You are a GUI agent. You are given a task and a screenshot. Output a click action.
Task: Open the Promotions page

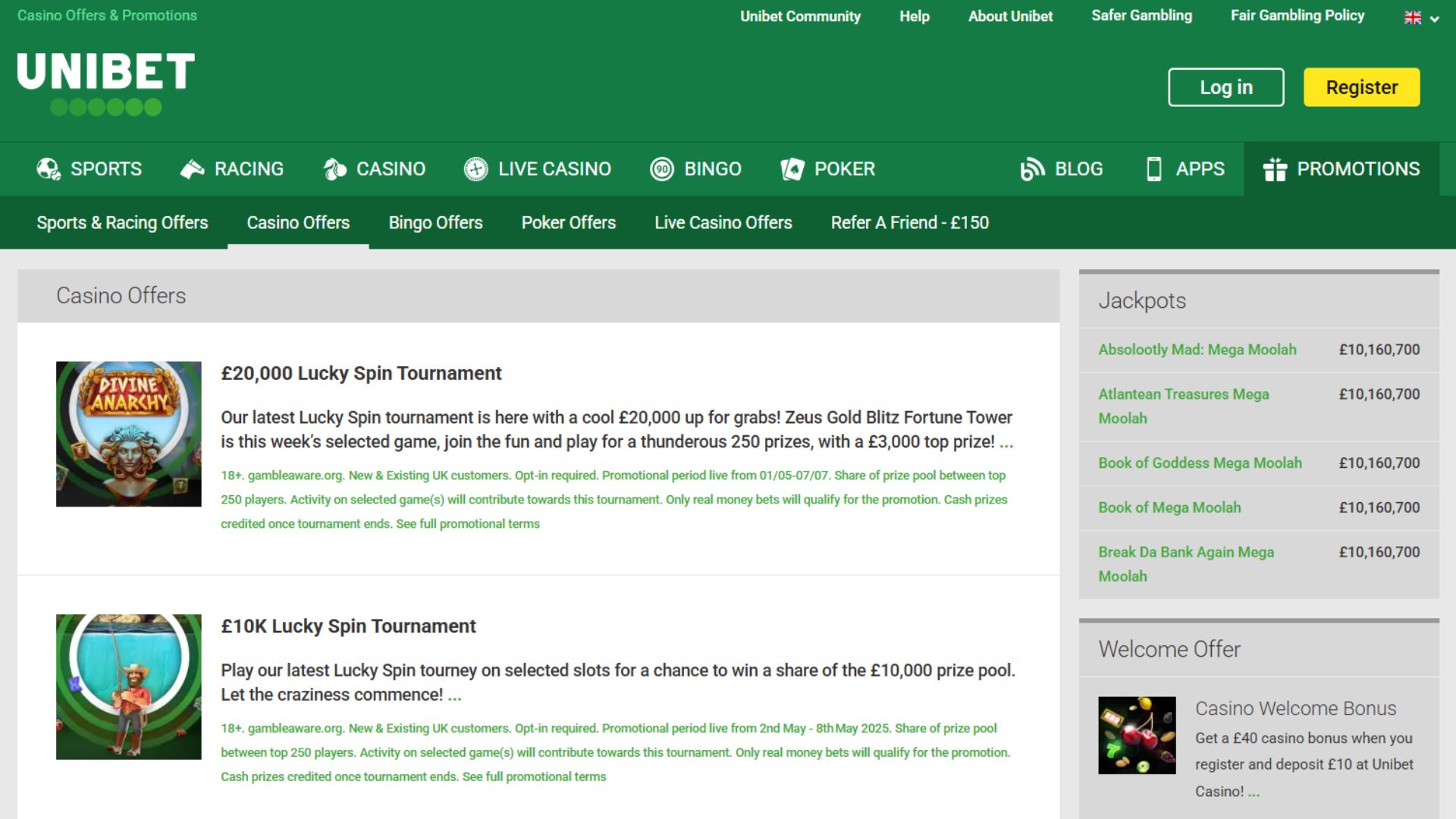pos(1341,168)
